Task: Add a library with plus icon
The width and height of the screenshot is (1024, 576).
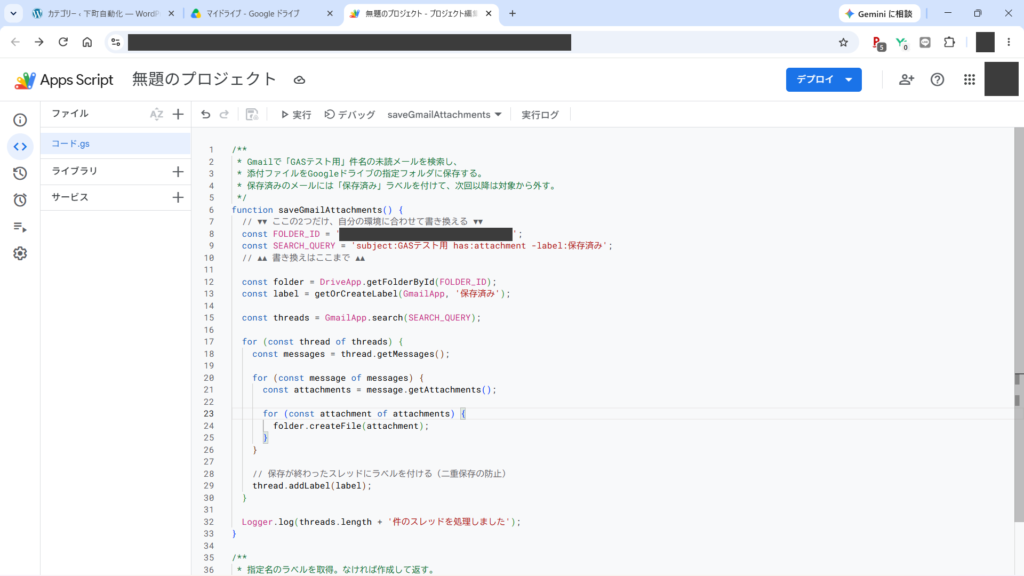Action: 178,172
